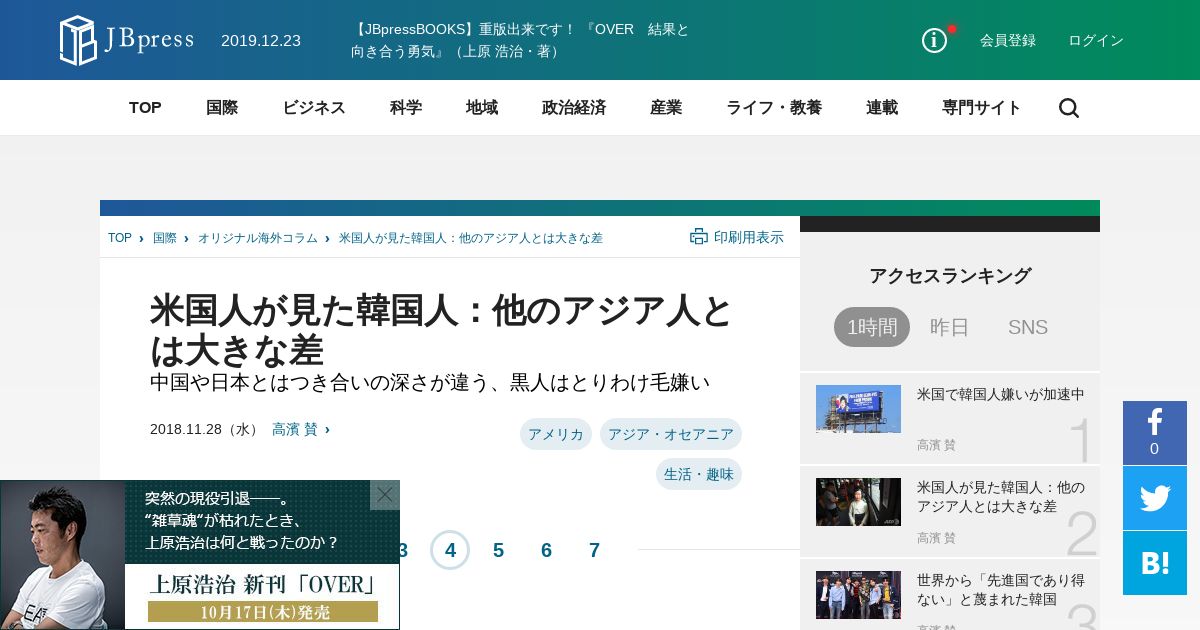The image size is (1200, 630).
Task: Click オリジナル海外コラム breadcrumb link
Action: [258, 238]
